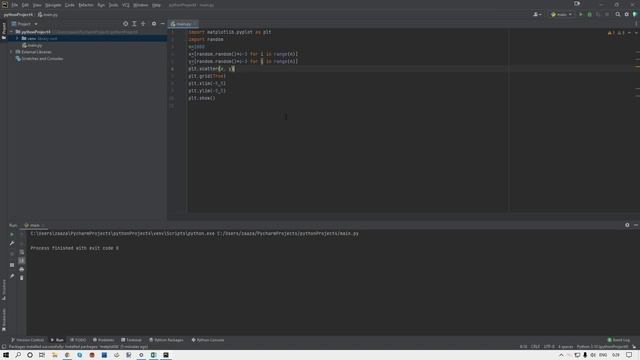Click the UTF-8 encoding status entry
The height and width of the screenshot is (360, 640).
tap(549, 347)
